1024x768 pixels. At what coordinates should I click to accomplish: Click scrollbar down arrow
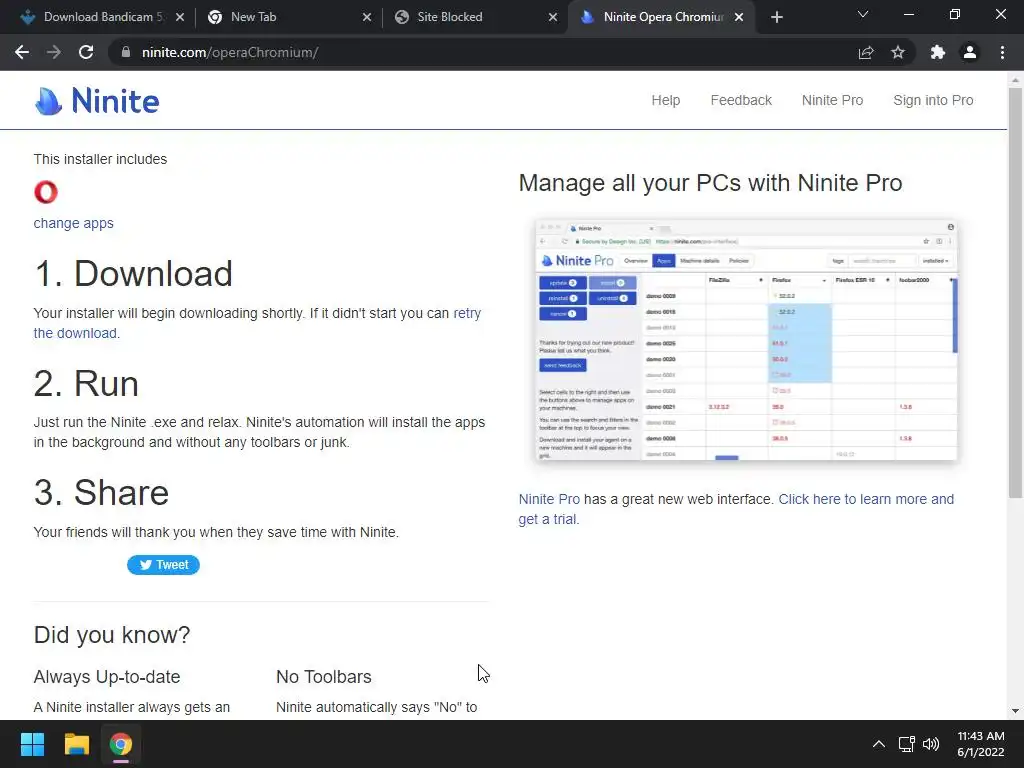[1015, 711]
